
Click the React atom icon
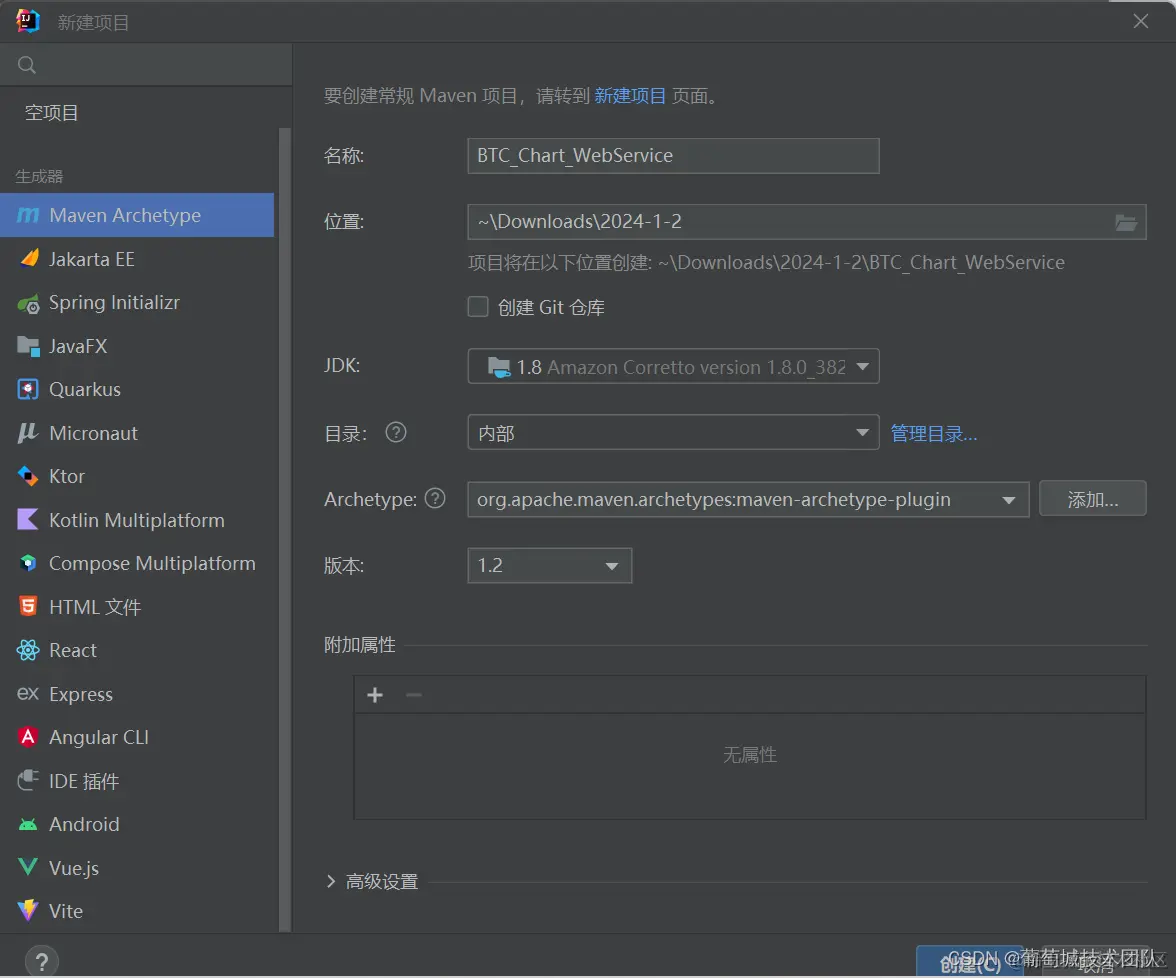tap(28, 650)
